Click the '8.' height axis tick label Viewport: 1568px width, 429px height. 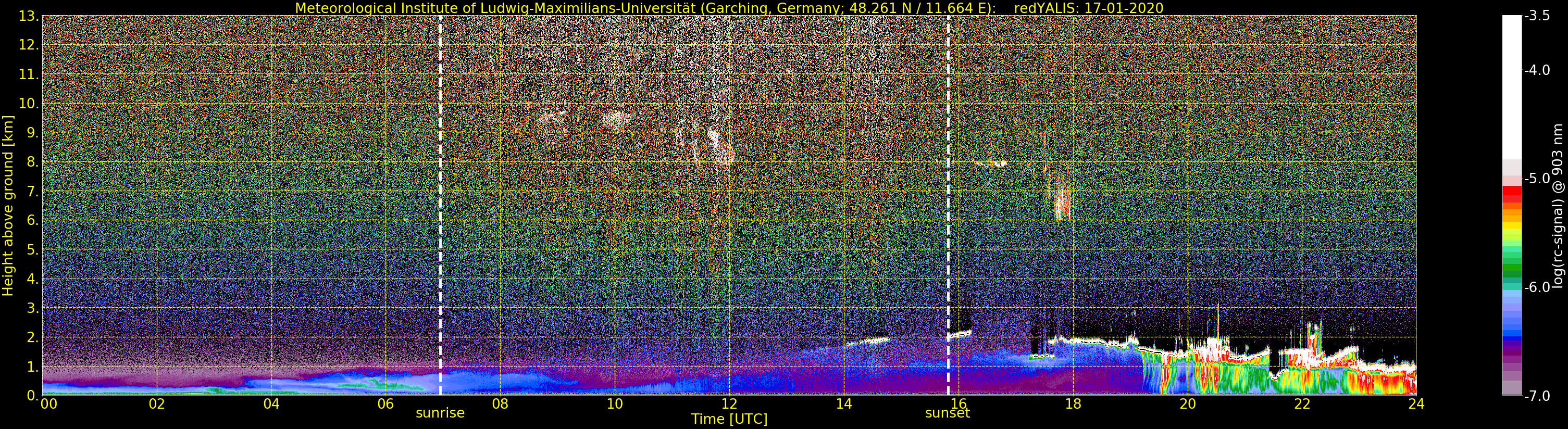pyautogui.click(x=33, y=162)
